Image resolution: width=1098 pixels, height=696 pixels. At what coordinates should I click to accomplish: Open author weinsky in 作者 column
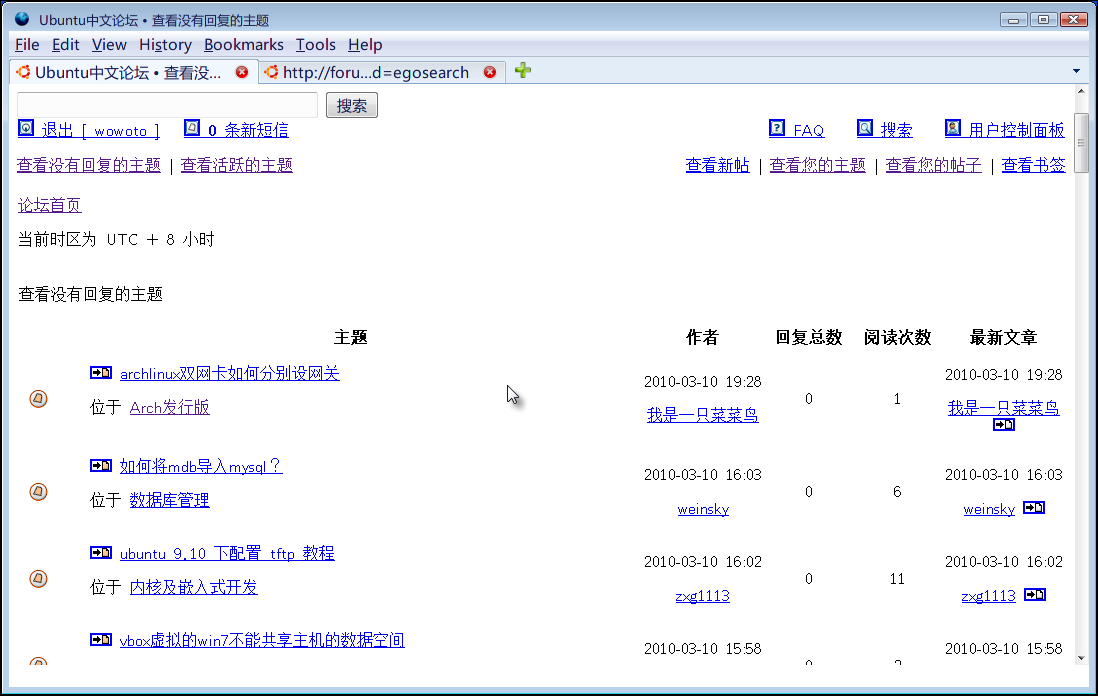point(703,509)
